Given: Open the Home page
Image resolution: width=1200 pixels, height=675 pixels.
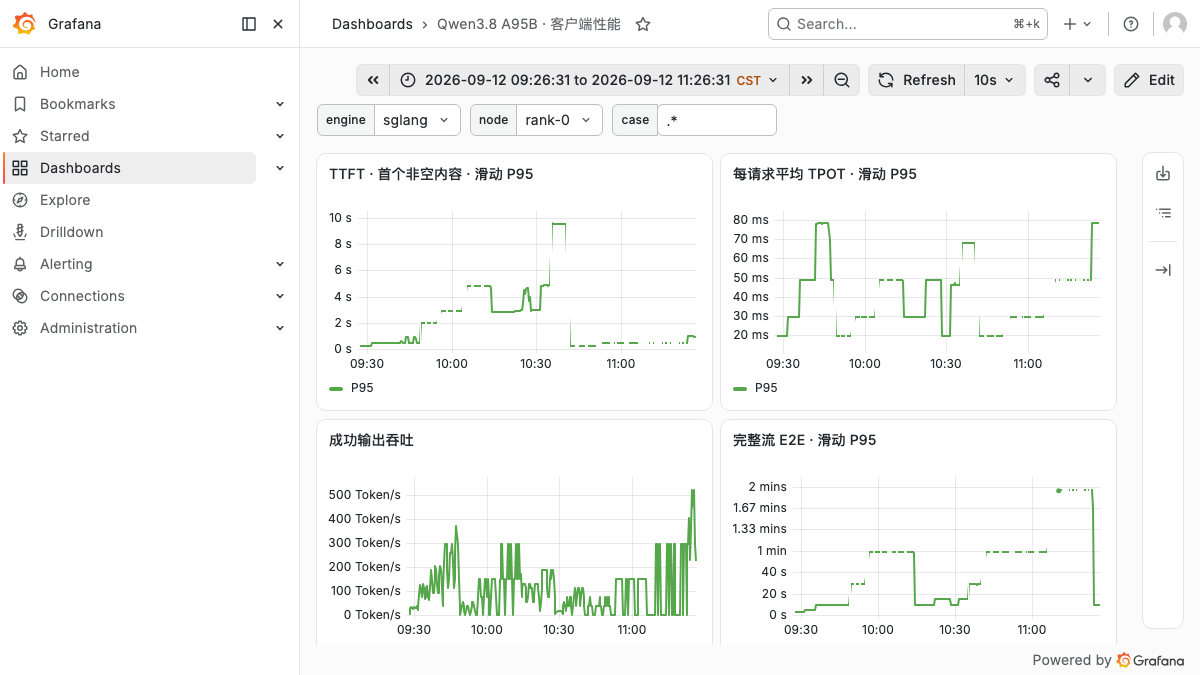Looking at the screenshot, I should point(60,72).
